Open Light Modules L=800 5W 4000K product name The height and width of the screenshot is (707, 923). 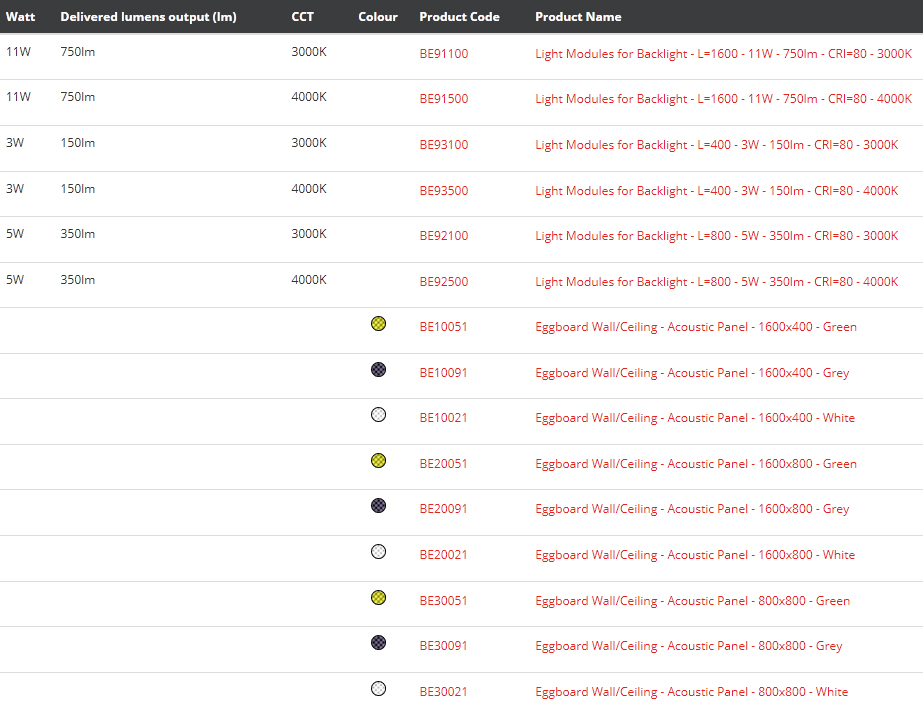[716, 282]
